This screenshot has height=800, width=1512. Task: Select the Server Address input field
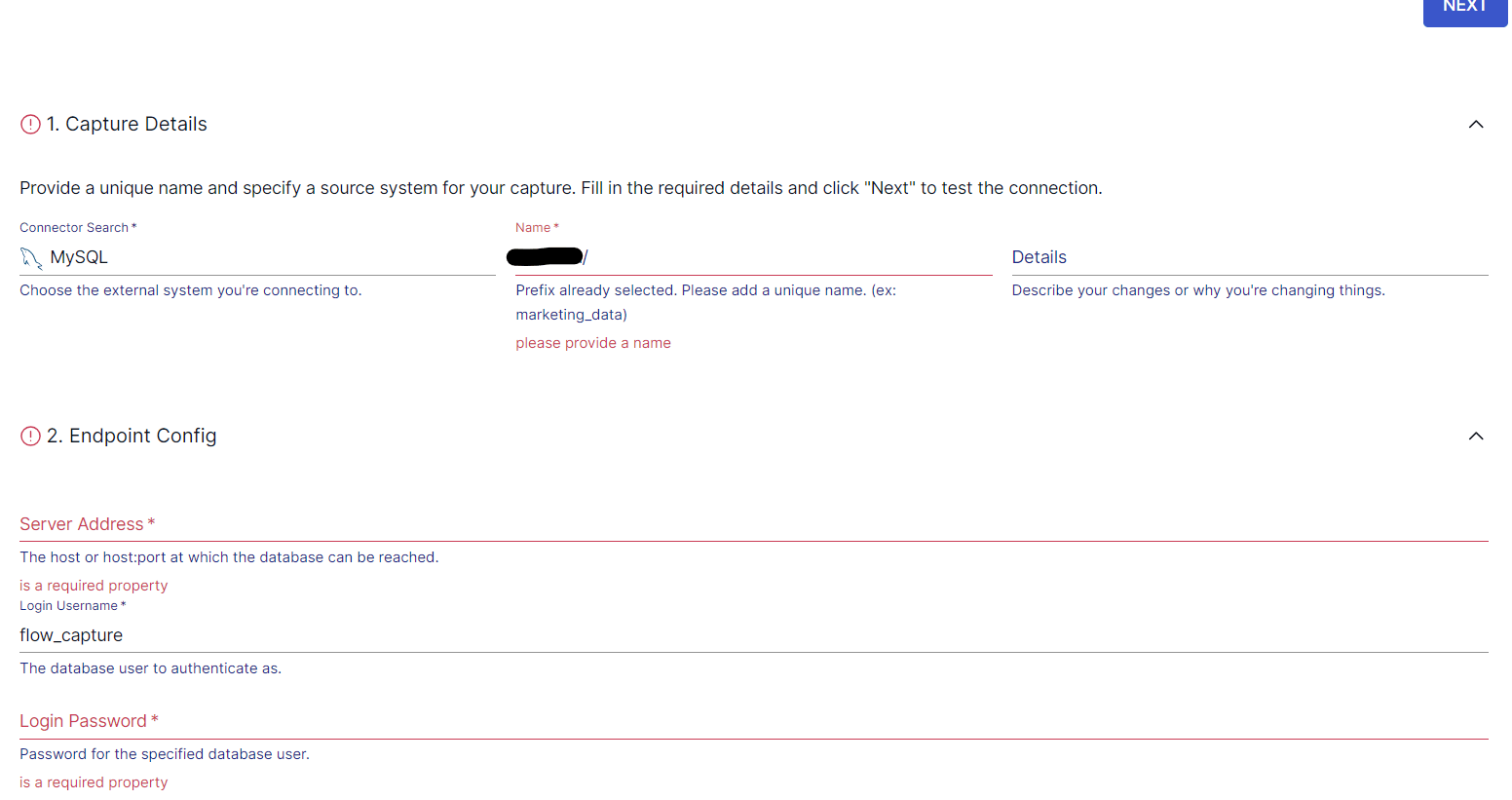(682, 524)
